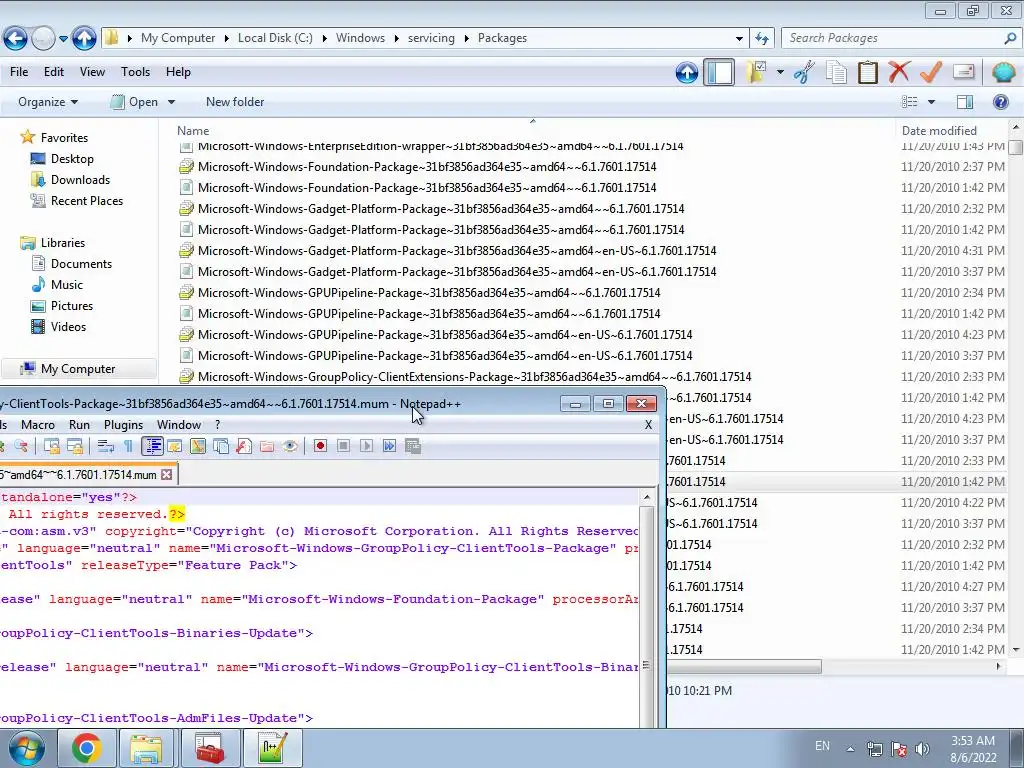Expand the address bar history dropdown

[739, 39]
